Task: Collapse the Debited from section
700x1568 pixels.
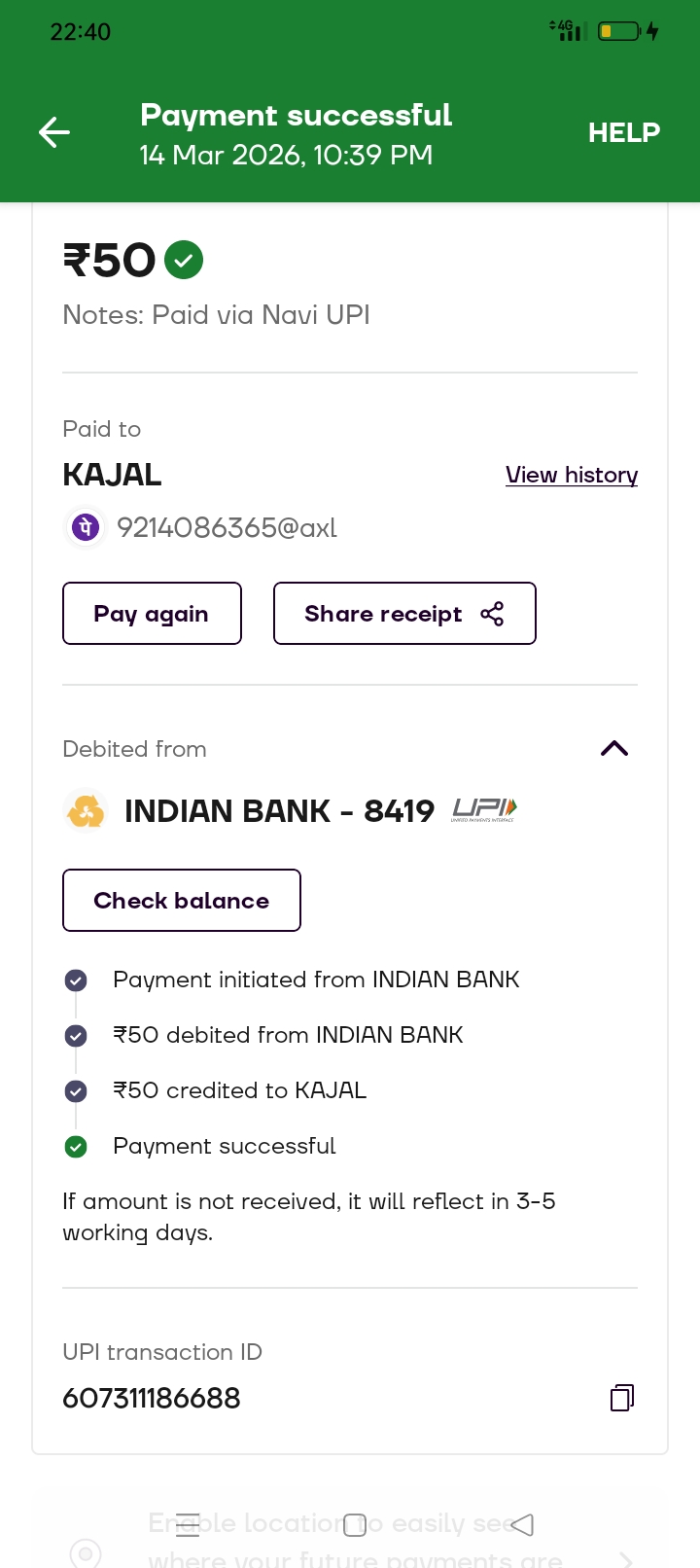Action: tap(614, 748)
